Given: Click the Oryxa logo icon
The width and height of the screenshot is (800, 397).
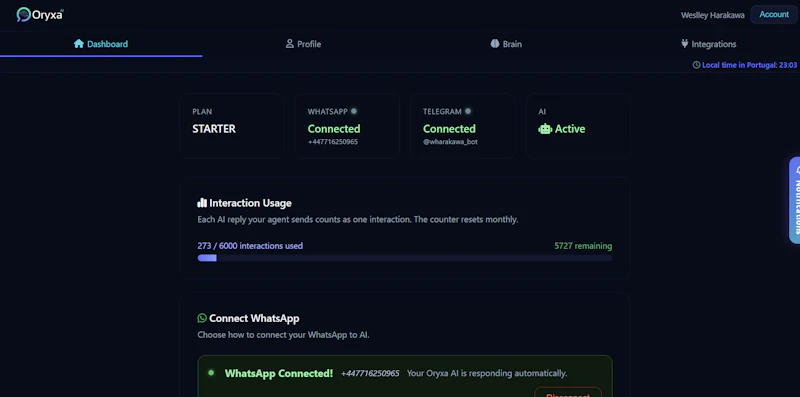Looking at the screenshot, I should click(x=23, y=14).
